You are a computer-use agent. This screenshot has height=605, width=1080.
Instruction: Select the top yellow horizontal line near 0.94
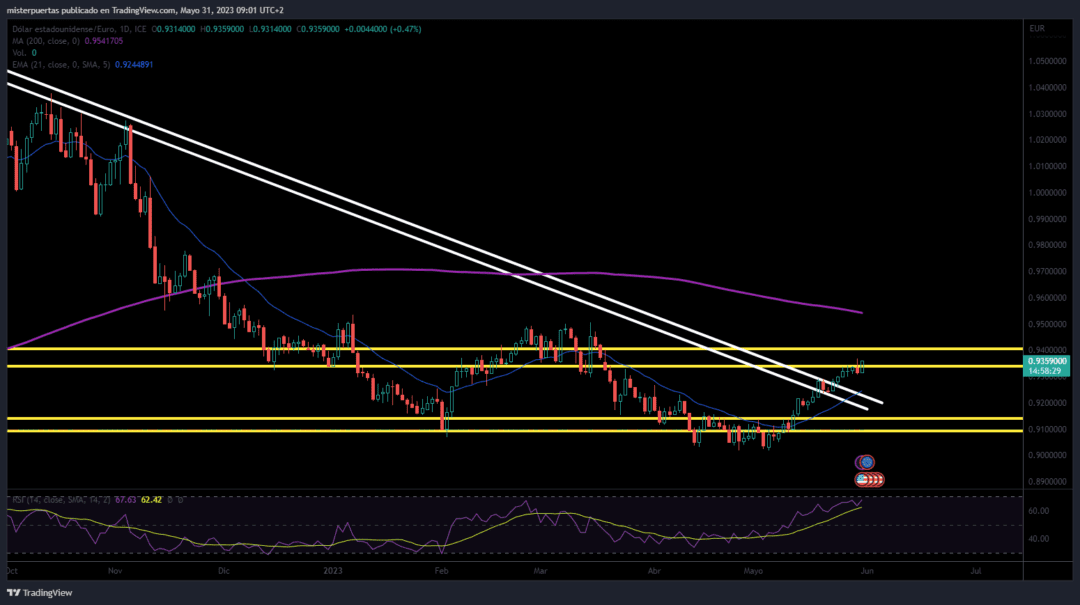click(515, 349)
